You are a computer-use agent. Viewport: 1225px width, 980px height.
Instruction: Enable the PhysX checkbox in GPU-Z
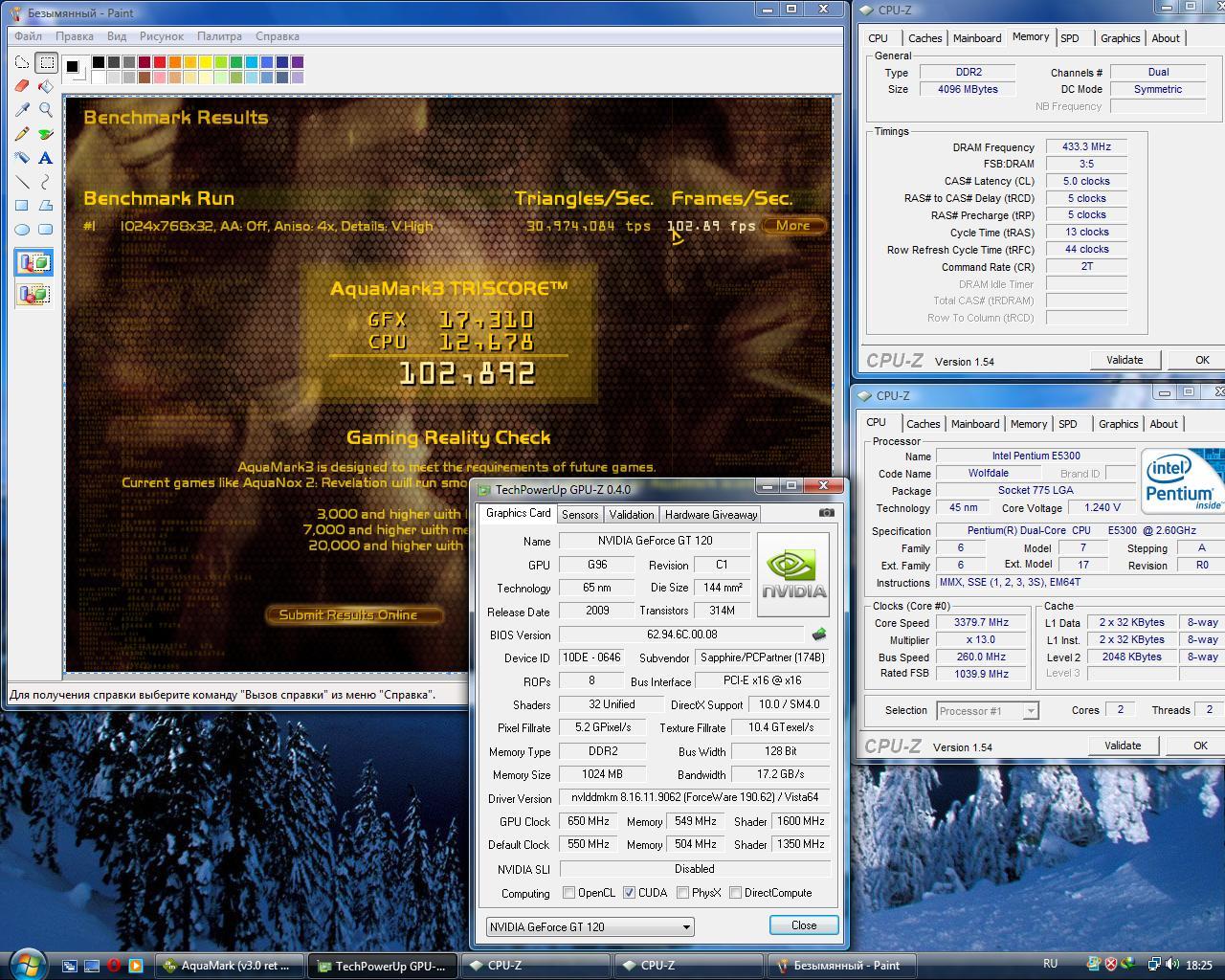point(682,893)
